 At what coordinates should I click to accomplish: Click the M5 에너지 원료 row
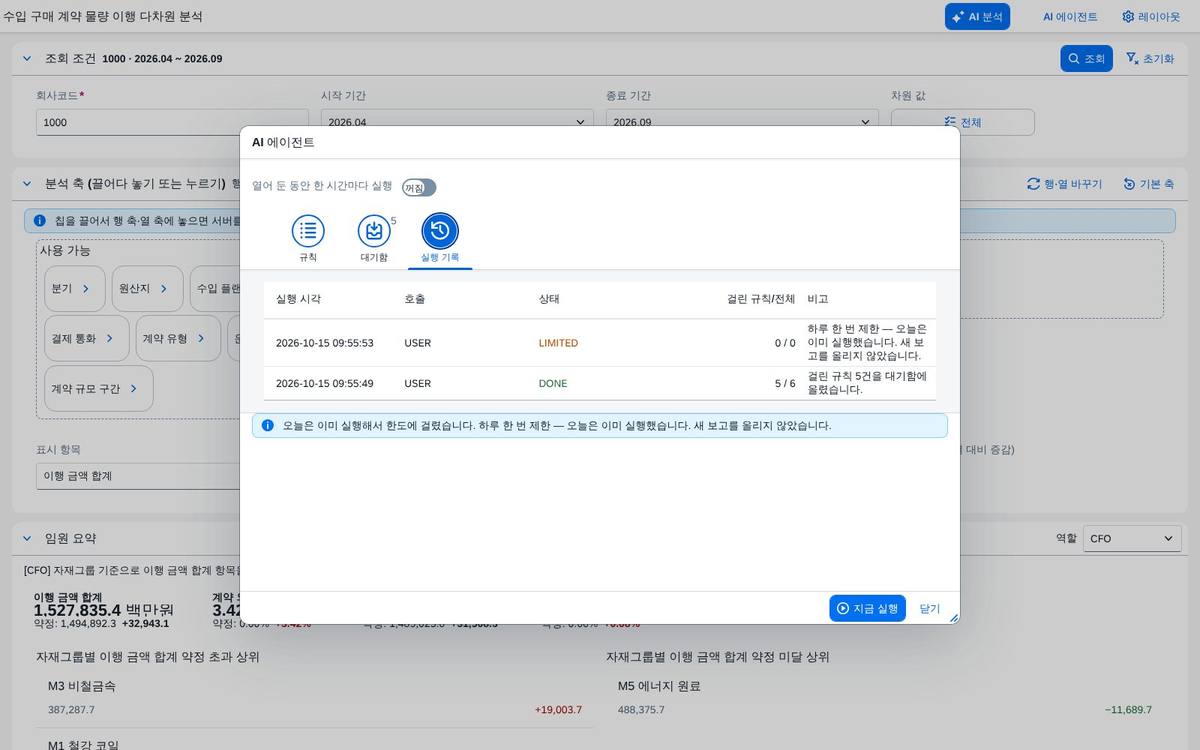click(885, 698)
